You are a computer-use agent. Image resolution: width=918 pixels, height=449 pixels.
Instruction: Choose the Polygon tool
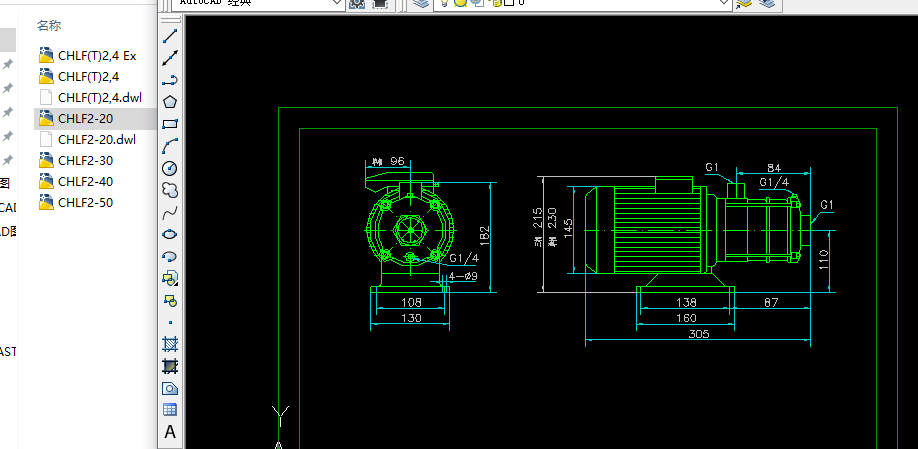pos(170,102)
